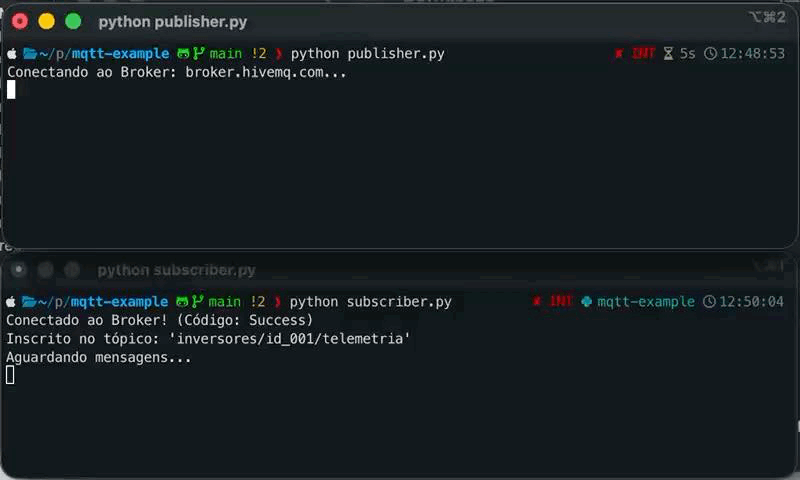Click the Python virtualenv icon in subscriber prompt

pos(587,301)
